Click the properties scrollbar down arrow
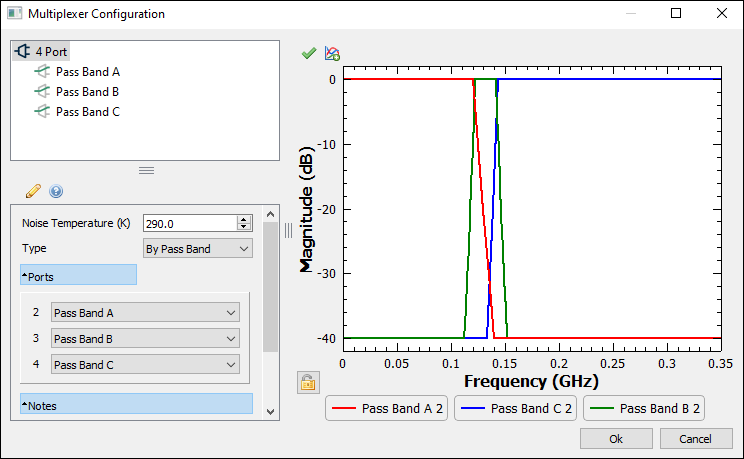 [270, 412]
